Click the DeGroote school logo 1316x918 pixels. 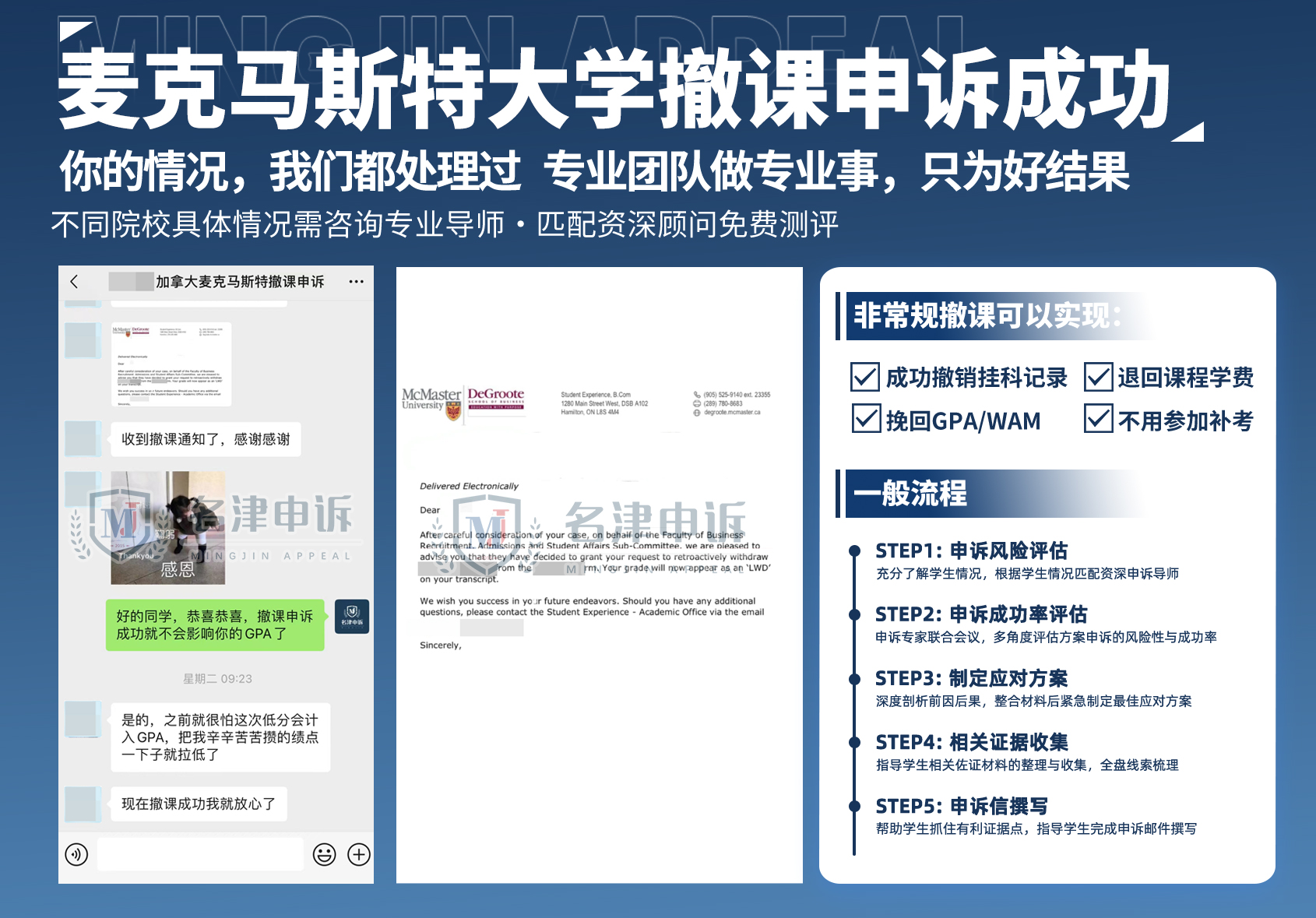click(x=496, y=399)
